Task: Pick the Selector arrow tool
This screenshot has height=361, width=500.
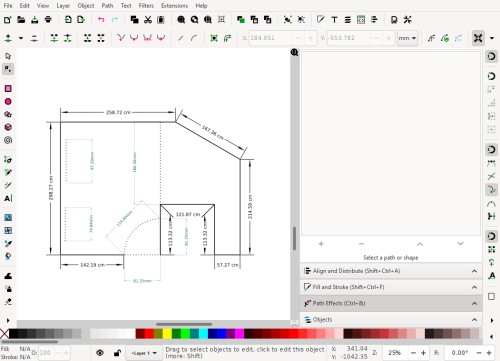Action: [8, 56]
